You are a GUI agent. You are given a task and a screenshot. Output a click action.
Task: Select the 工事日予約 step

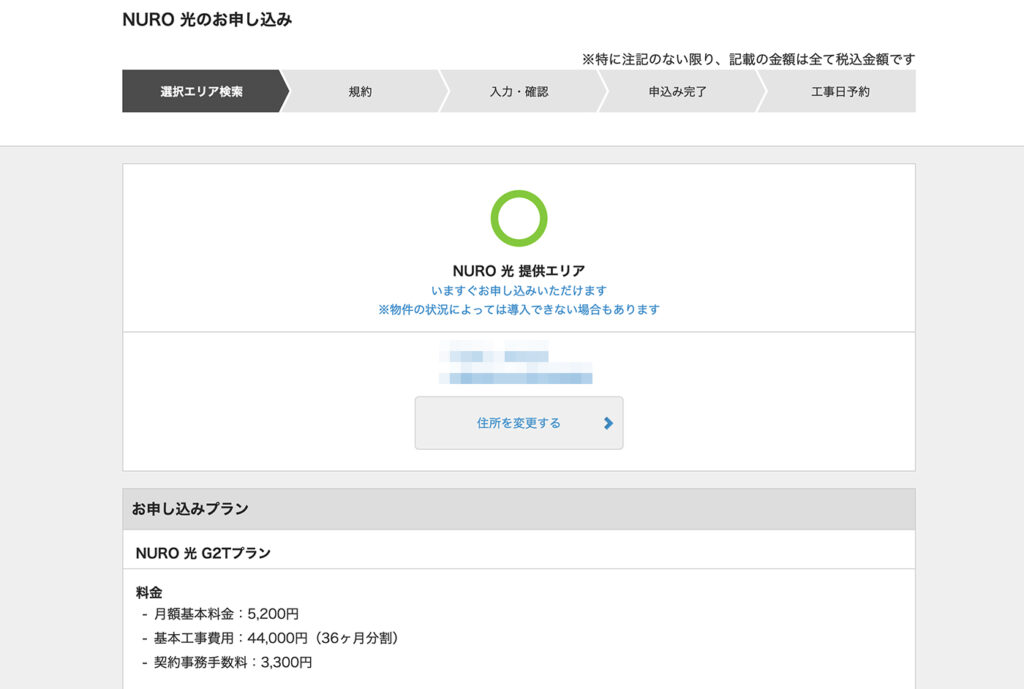tap(840, 91)
